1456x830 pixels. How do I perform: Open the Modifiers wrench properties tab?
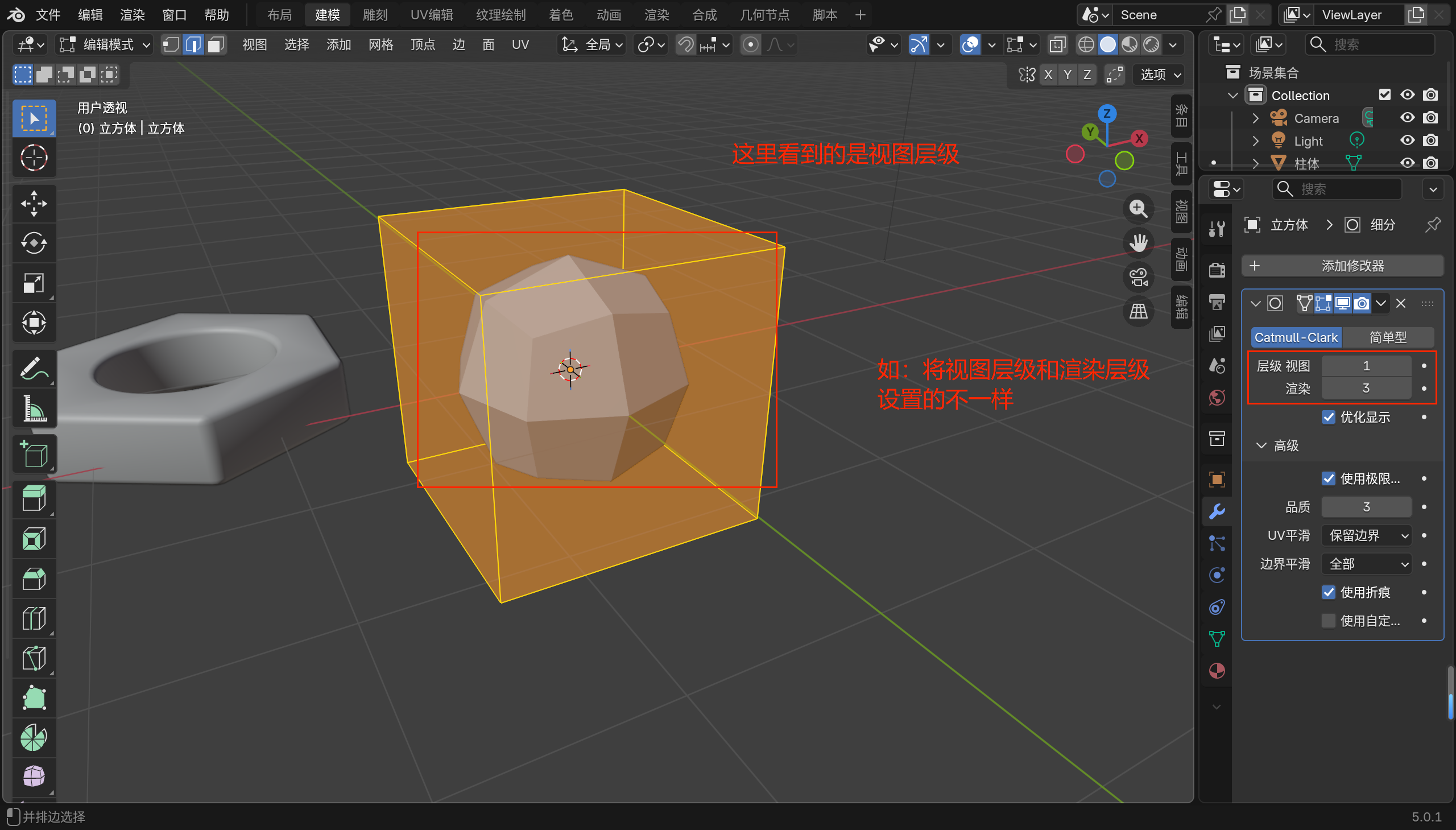[x=1217, y=511]
